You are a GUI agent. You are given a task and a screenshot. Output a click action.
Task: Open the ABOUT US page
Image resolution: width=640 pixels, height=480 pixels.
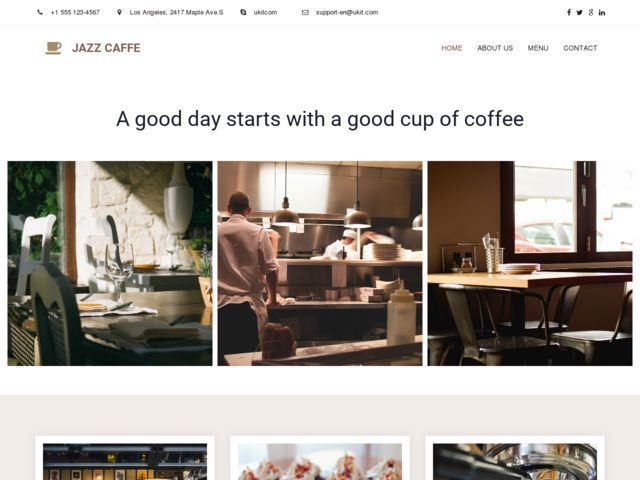point(495,48)
